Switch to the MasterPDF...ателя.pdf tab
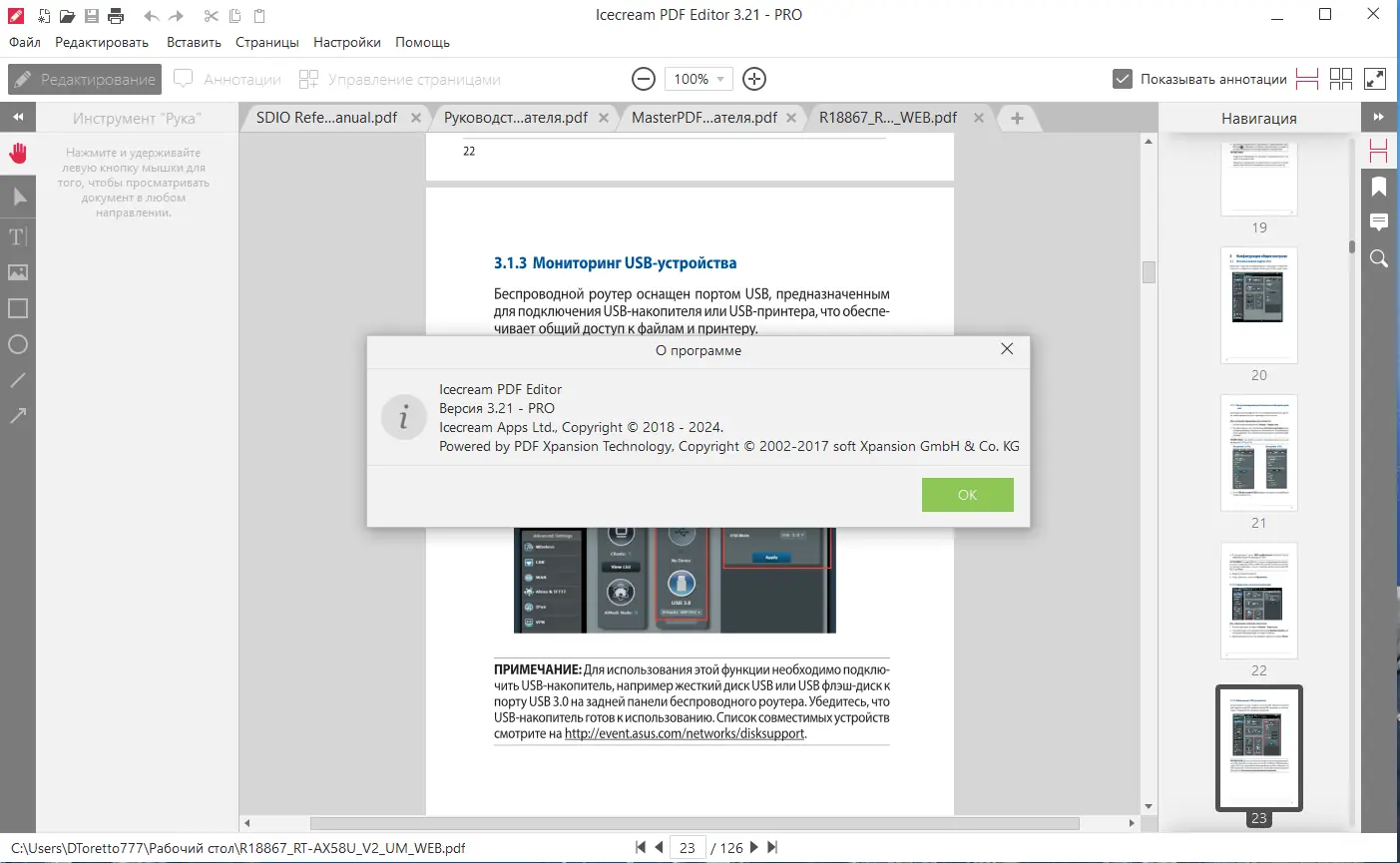 click(703, 118)
